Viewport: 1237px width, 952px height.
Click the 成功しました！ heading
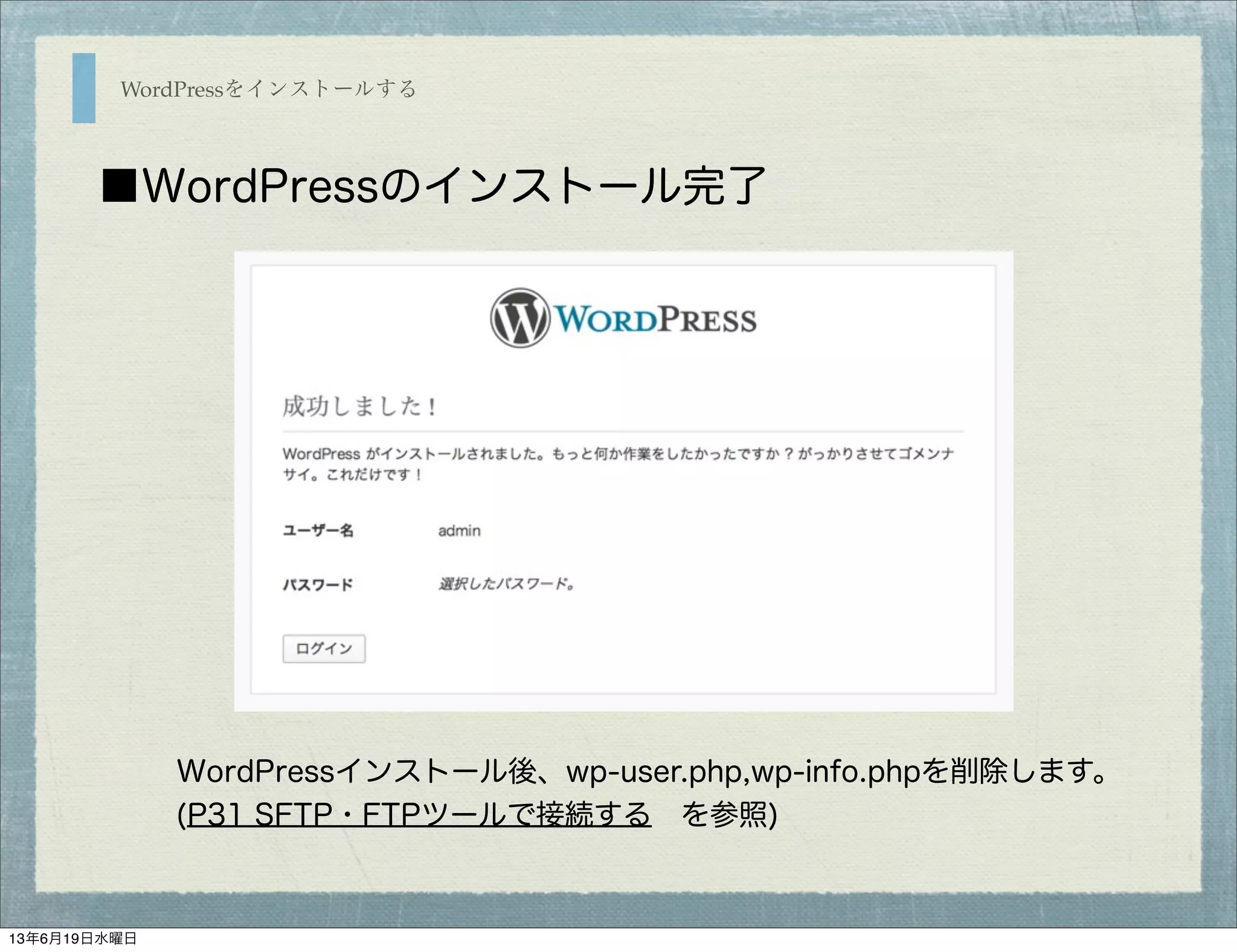pos(360,406)
